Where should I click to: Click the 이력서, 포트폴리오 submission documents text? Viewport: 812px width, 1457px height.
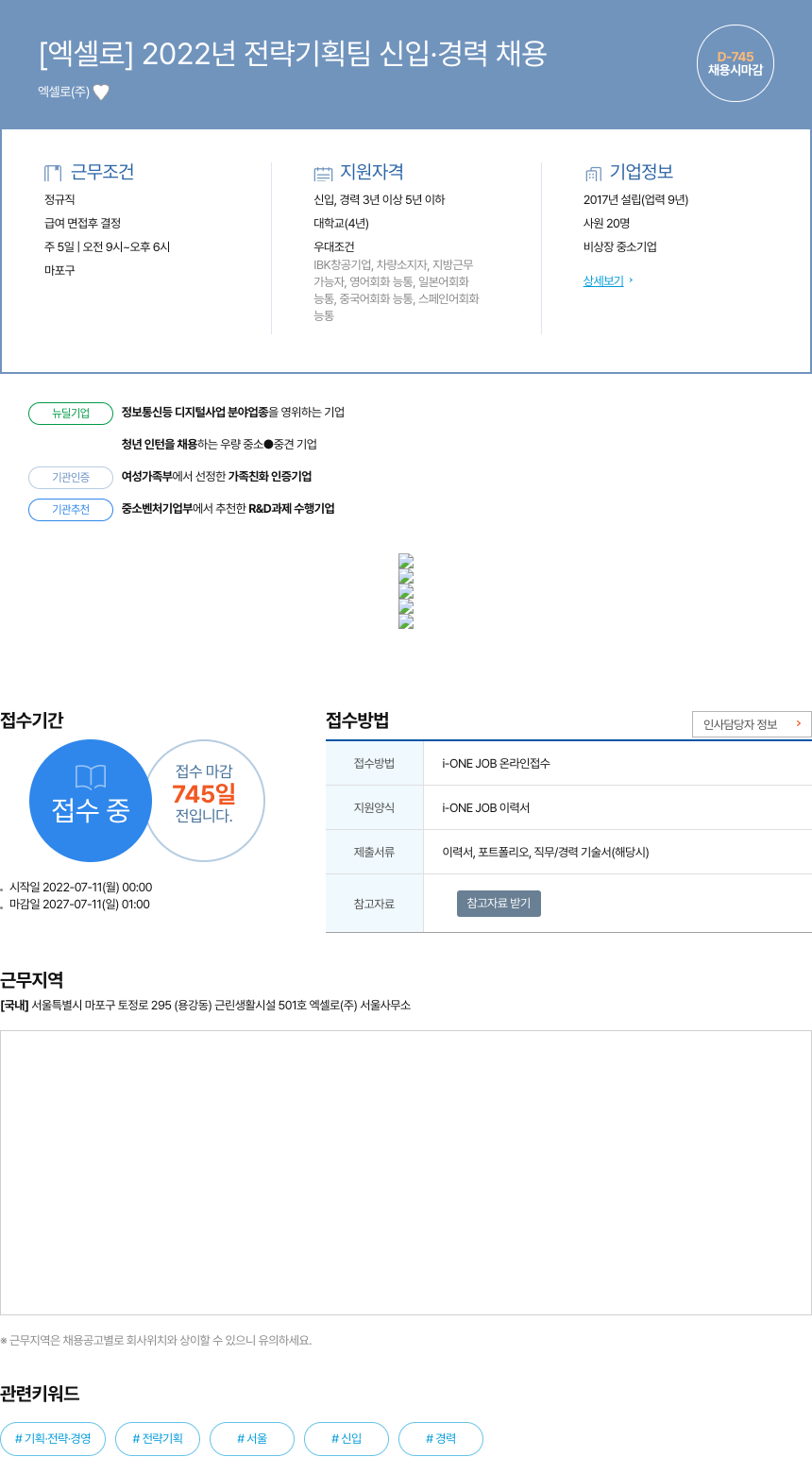click(546, 852)
